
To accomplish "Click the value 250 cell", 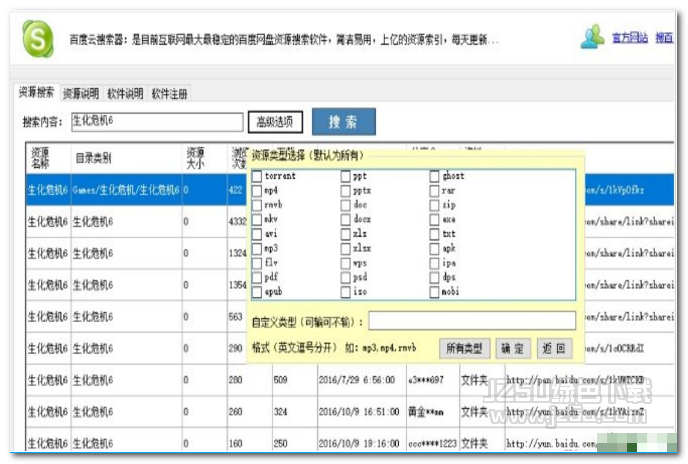I will pyautogui.click(x=293, y=443).
